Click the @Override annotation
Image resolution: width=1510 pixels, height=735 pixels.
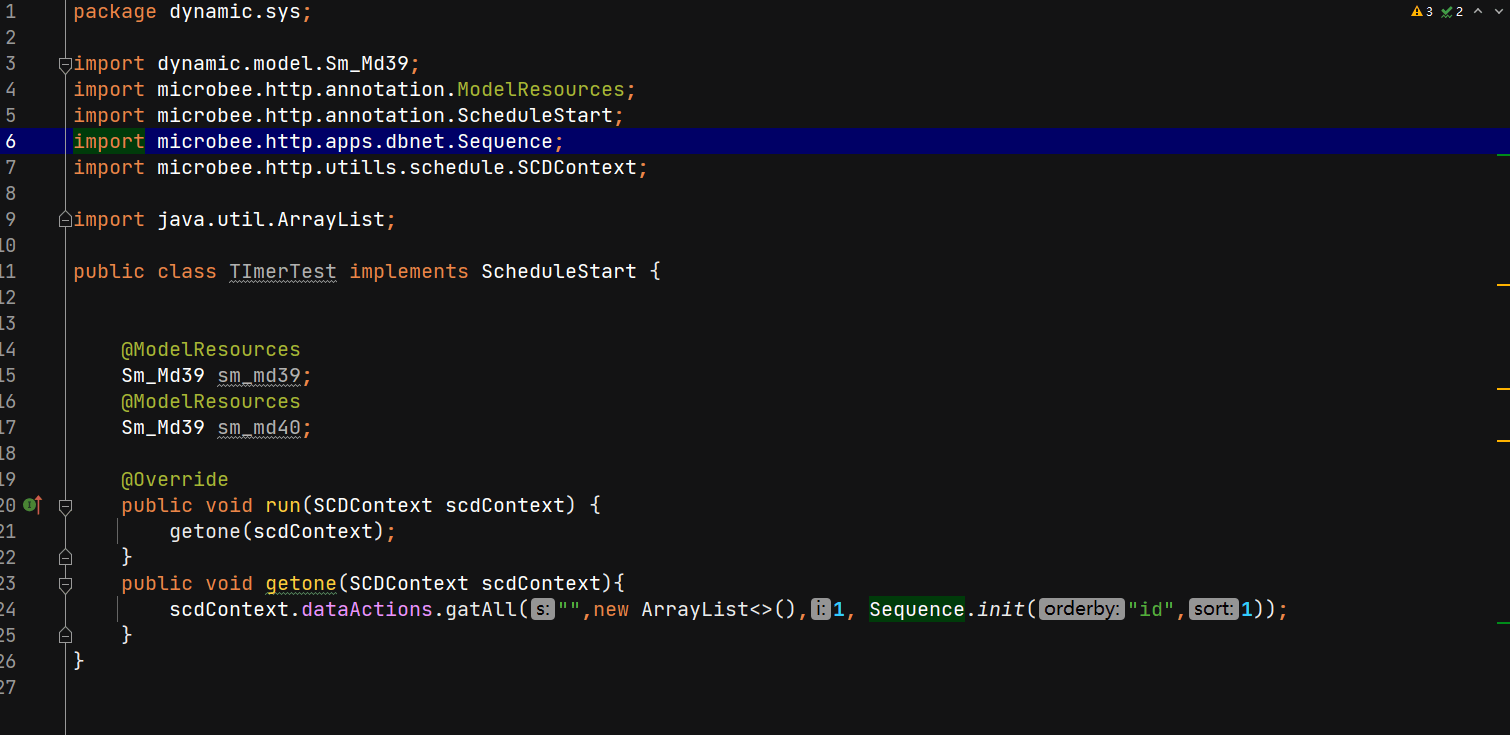(174, 479)
